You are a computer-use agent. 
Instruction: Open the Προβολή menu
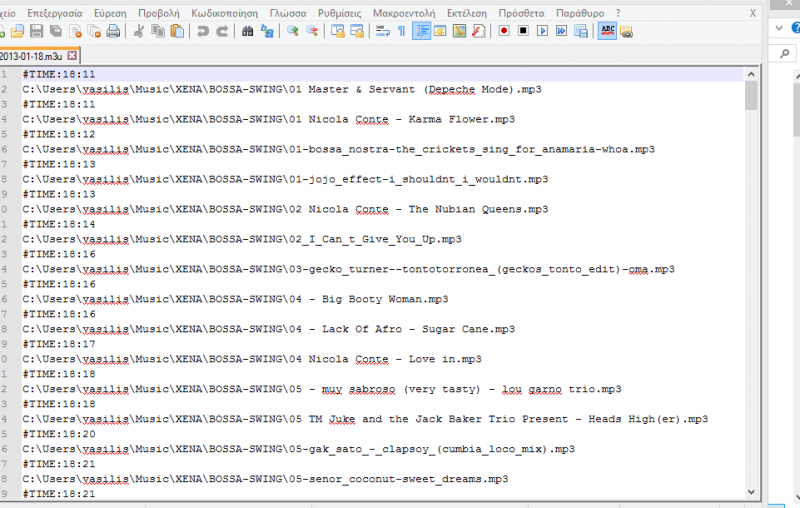click(x=159, y=13)
